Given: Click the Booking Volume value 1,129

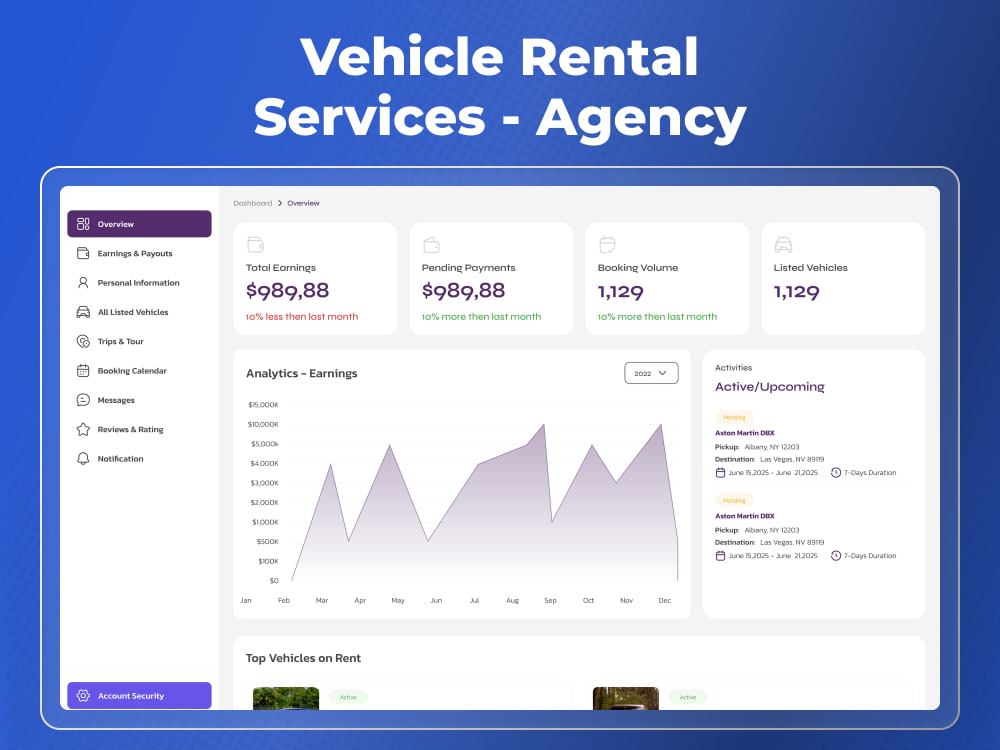Looking at the screenshot, I should click(621, 292).
